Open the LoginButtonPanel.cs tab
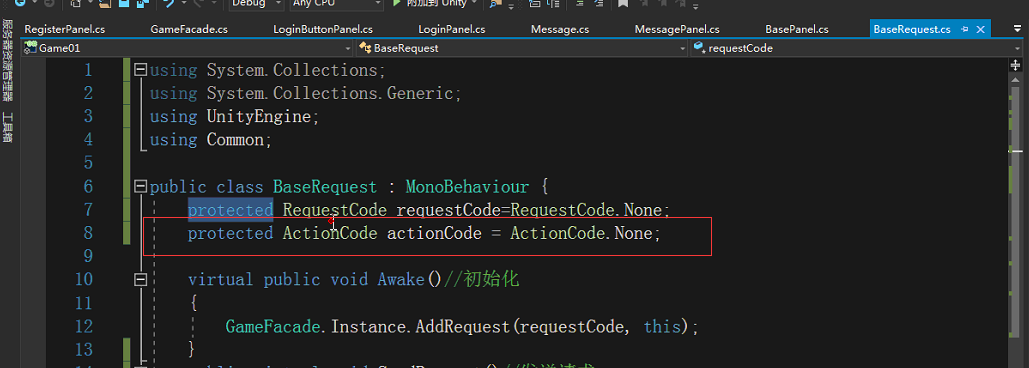 click(322, 30)
